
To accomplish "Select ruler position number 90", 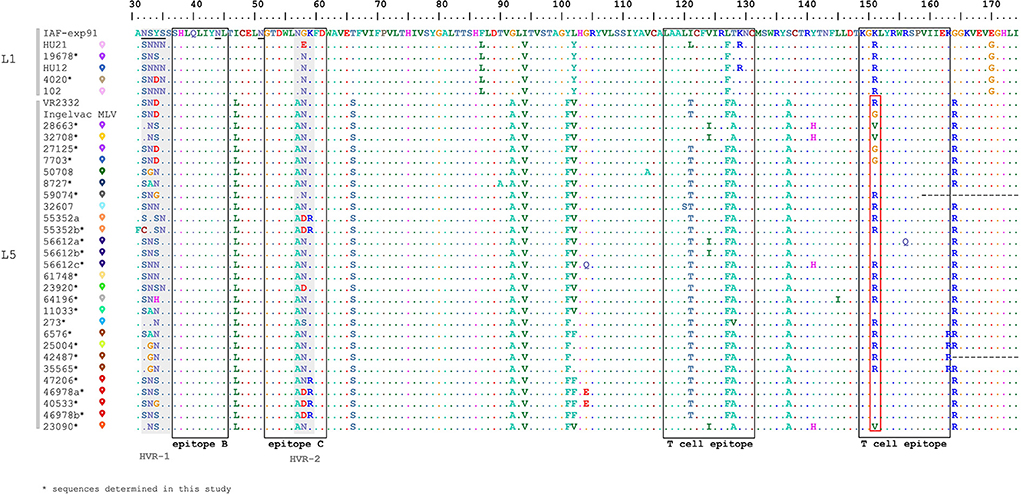I will click(x=503, y=7).
